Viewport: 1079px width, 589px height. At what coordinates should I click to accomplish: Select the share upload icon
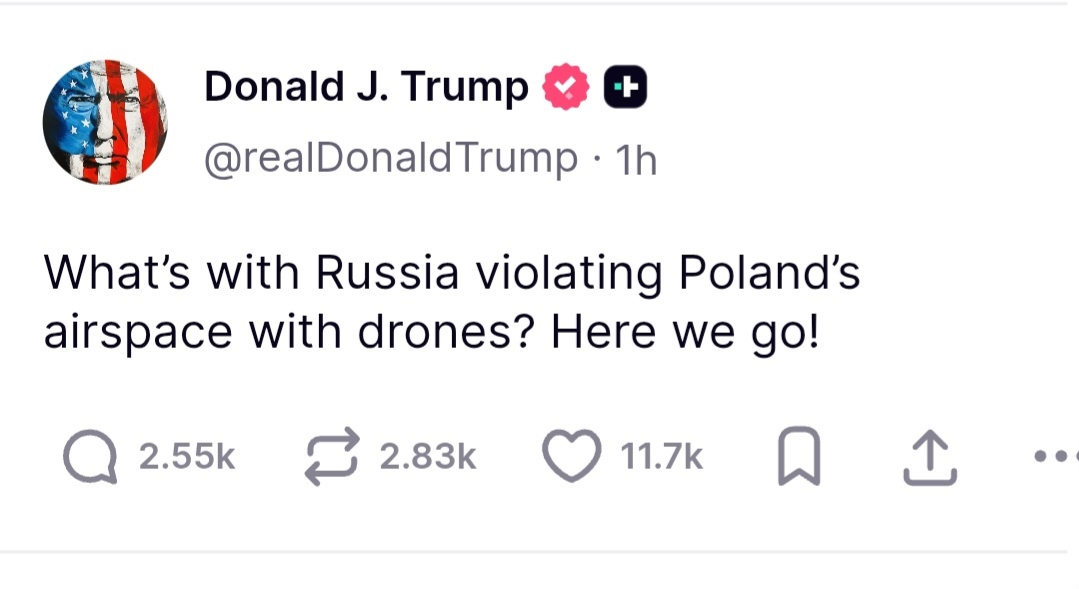[x=932, y=456]
